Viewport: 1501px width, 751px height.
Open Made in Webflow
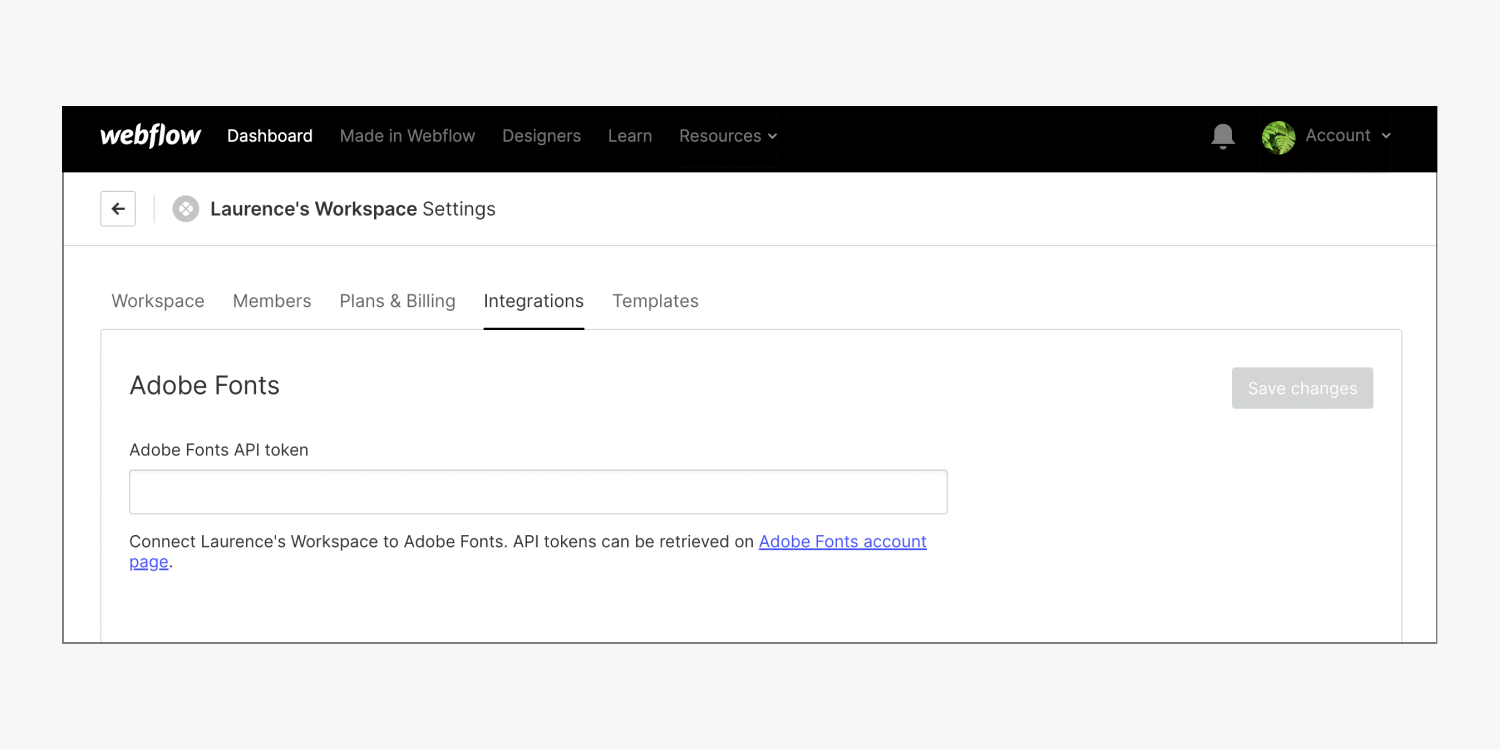[x=407, y=136]
